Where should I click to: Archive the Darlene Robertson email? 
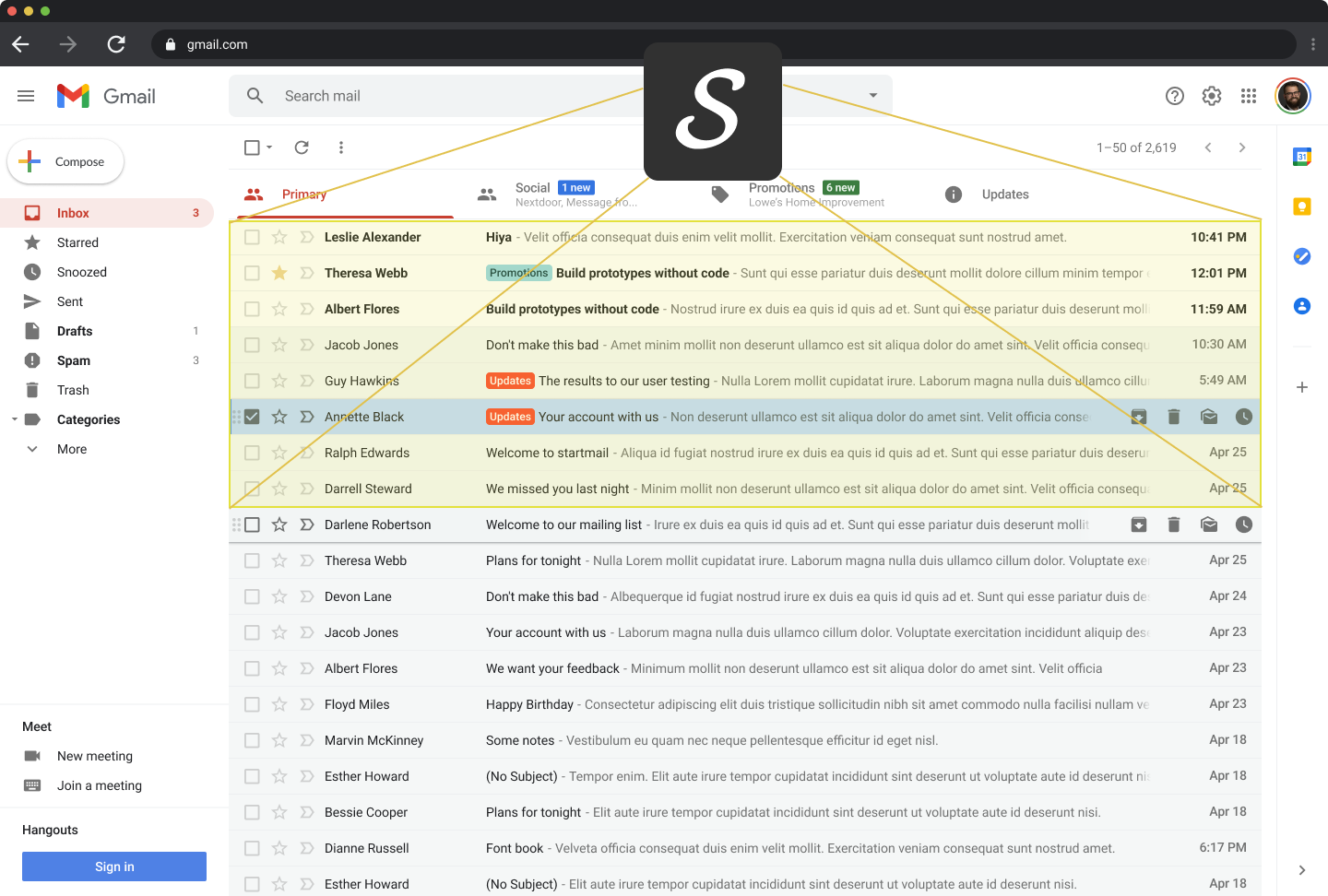(x=1139, y=525)
